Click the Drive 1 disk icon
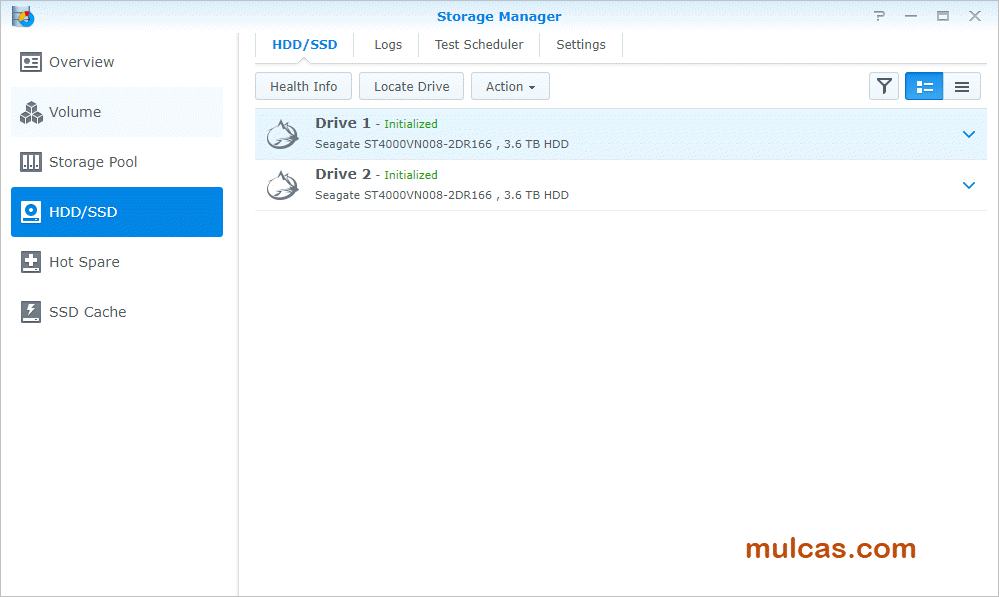Screen dimensions: 999x597 (283, 135)
